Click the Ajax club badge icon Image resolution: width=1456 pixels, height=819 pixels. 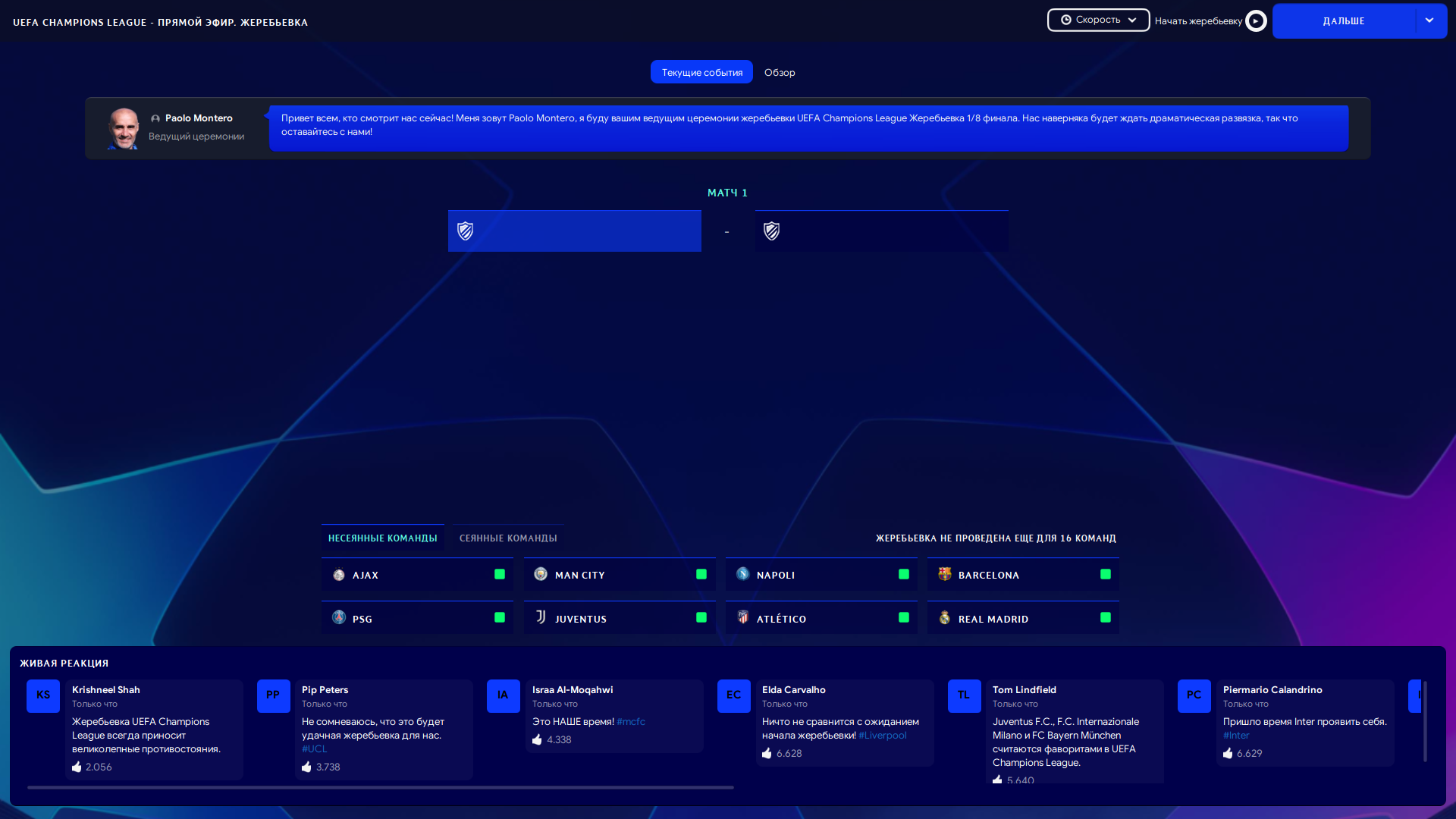click(339, 575)
